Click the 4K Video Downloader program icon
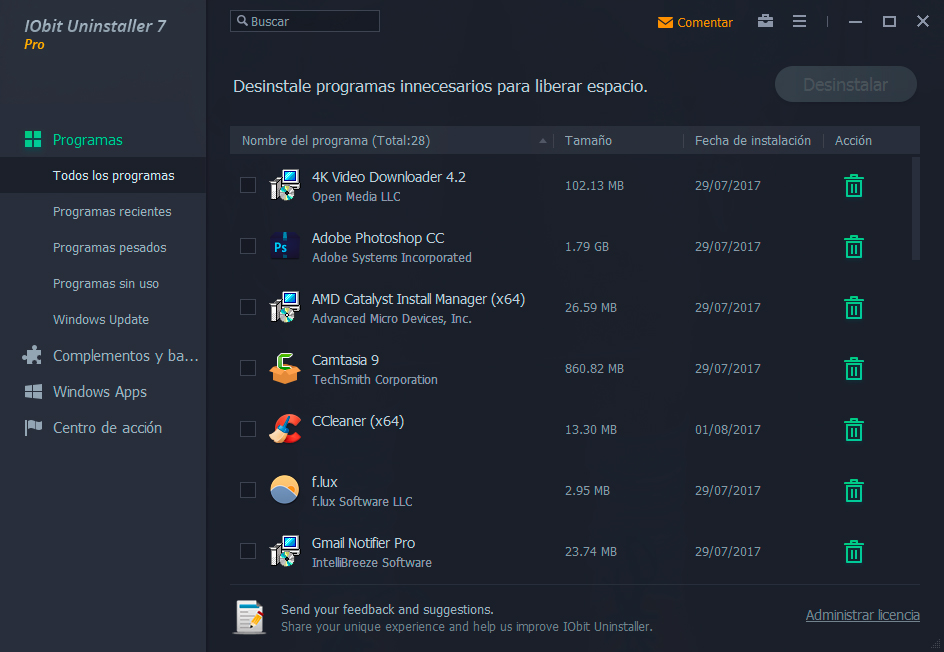Viewport: 944px width, 652px height. pos(284,185)
